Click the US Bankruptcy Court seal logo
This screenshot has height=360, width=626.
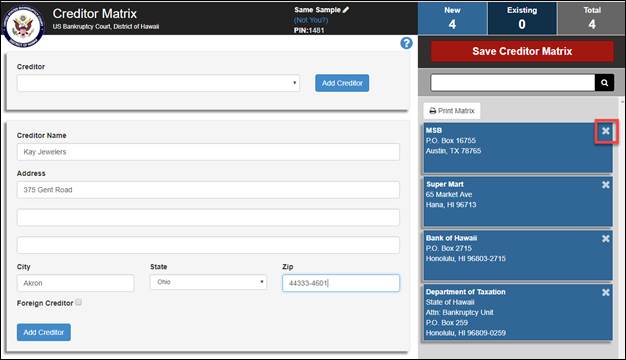pyautogui.click(x=24, y=27)
